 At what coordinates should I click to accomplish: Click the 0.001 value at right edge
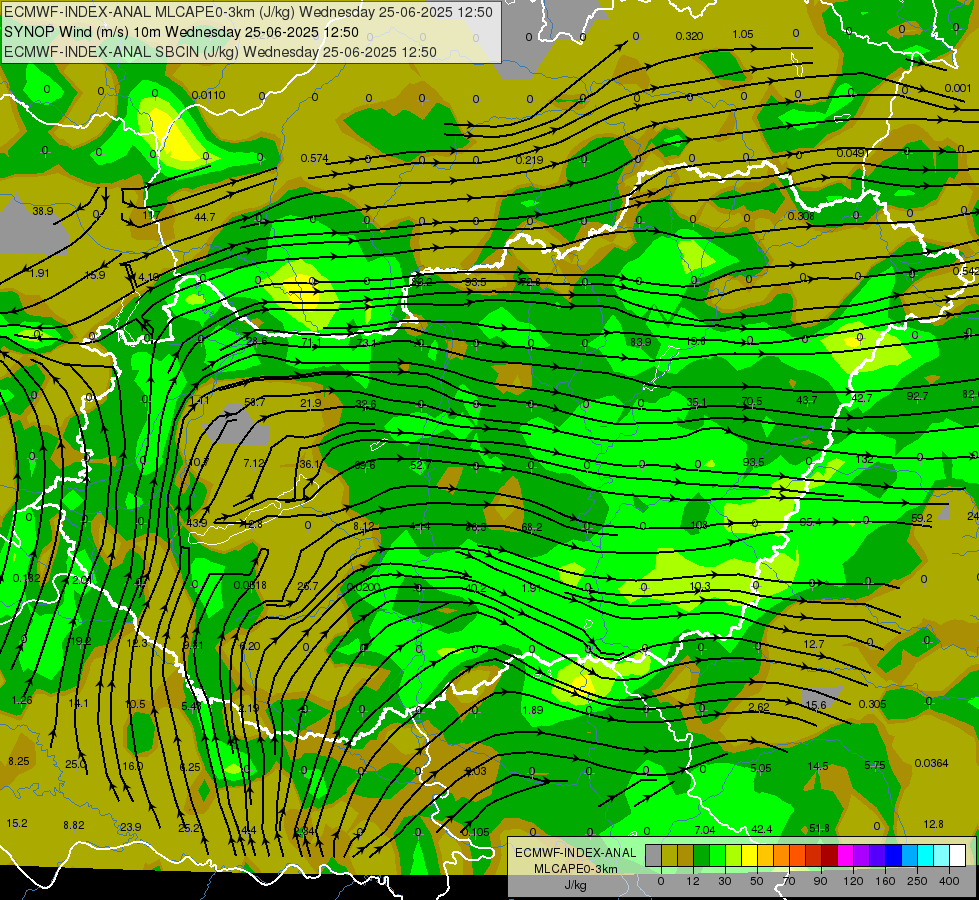point(958,88)
